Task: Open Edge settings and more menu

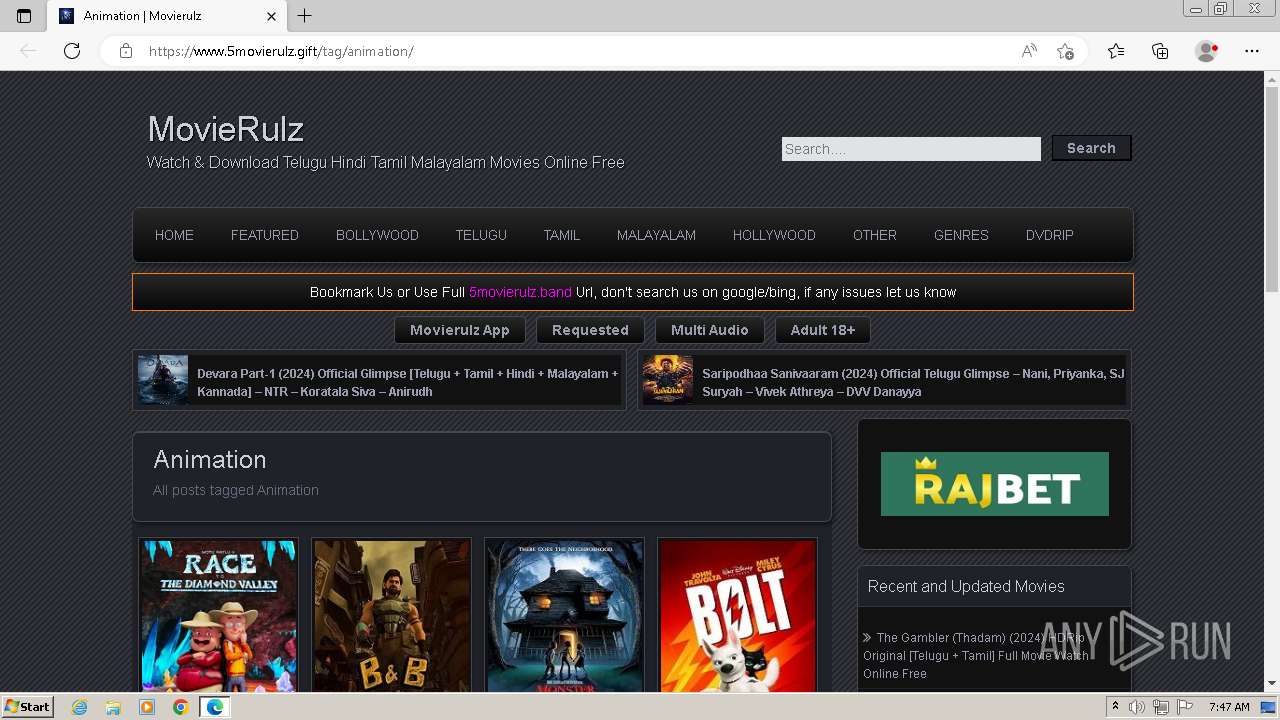Action: point(1252,51)
